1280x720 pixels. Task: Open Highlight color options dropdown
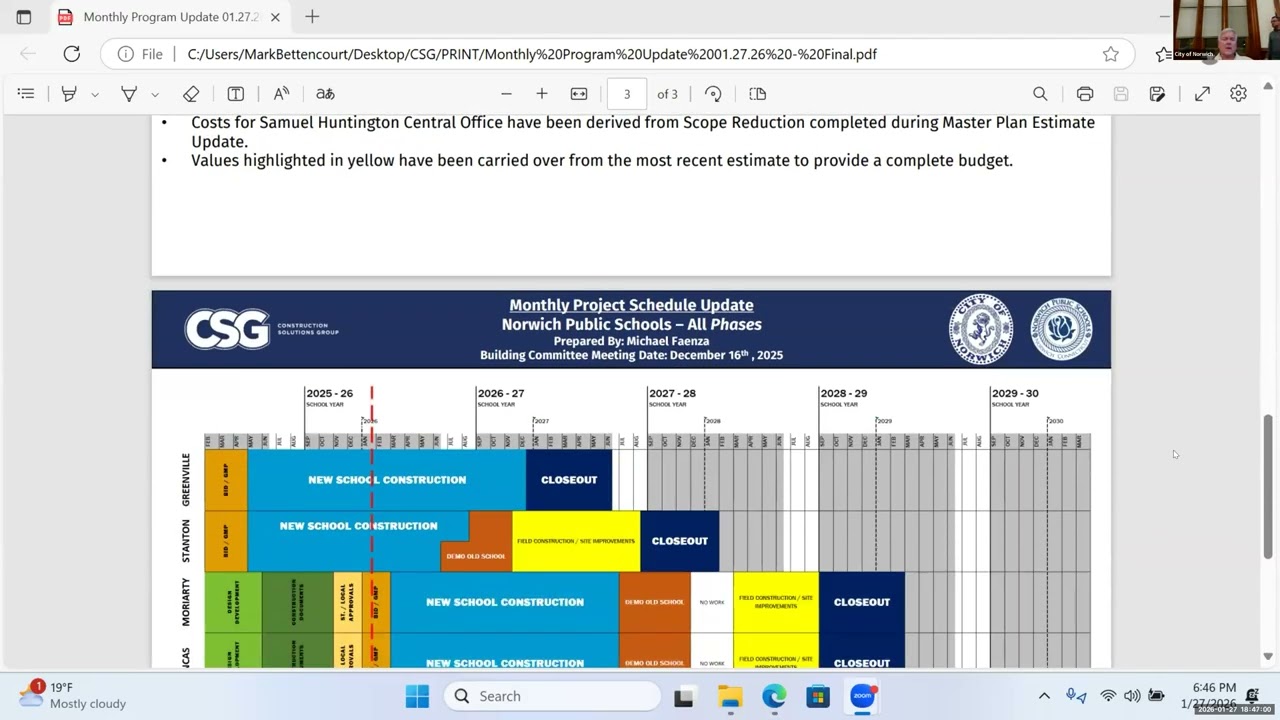click(95, 94)
